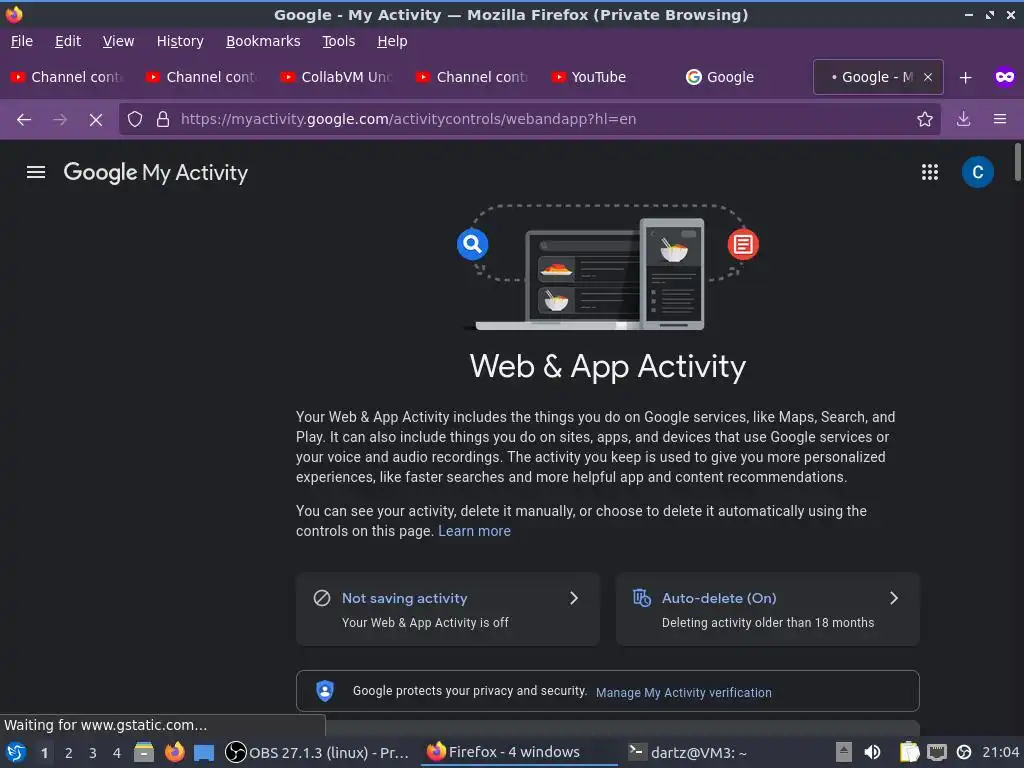The height and width of the screenshot is (768, 1024).
Task: Switch to the first Channel content tab
Action: pyautogui.click(x=67, y=77)
